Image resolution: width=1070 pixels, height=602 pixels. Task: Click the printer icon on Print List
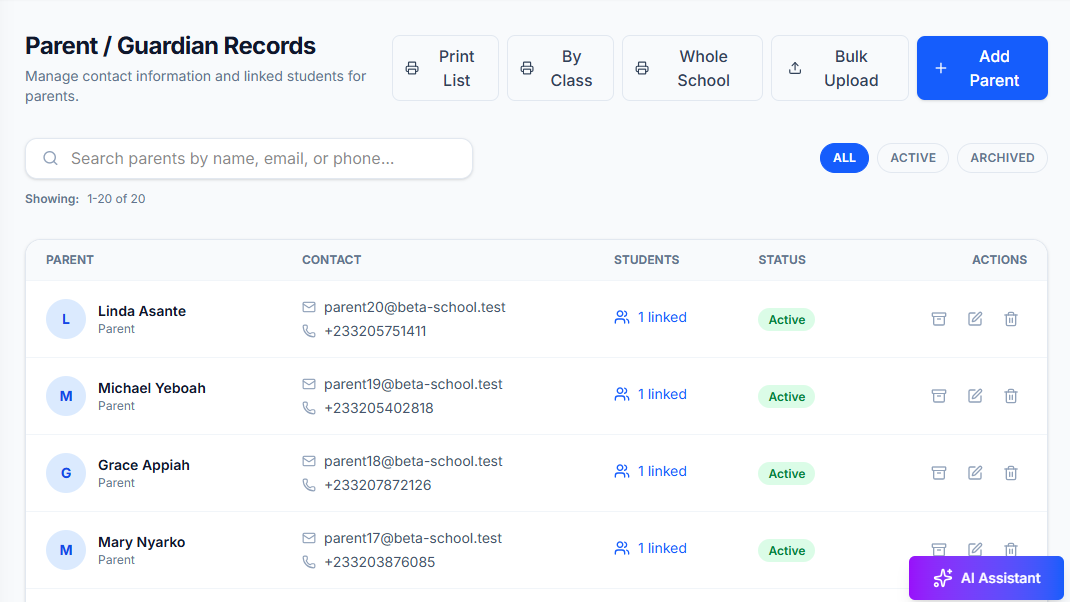(412, 68)
